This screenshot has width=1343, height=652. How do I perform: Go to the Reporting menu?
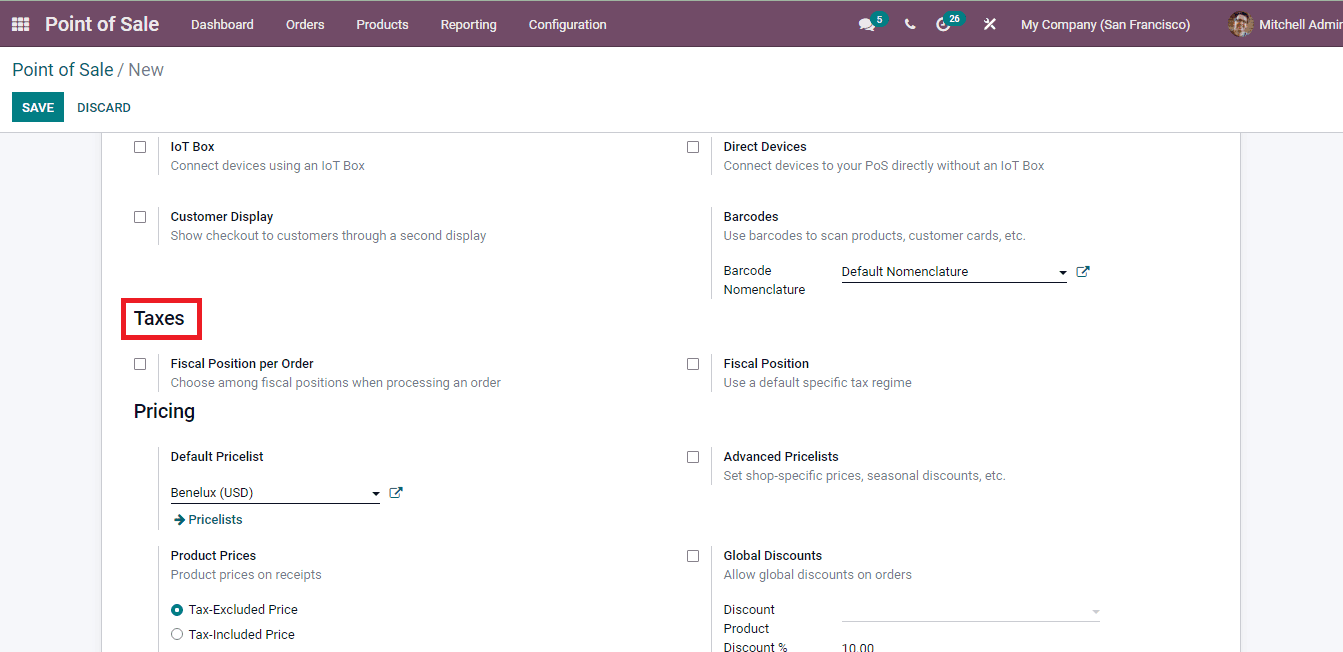point(468,24)
